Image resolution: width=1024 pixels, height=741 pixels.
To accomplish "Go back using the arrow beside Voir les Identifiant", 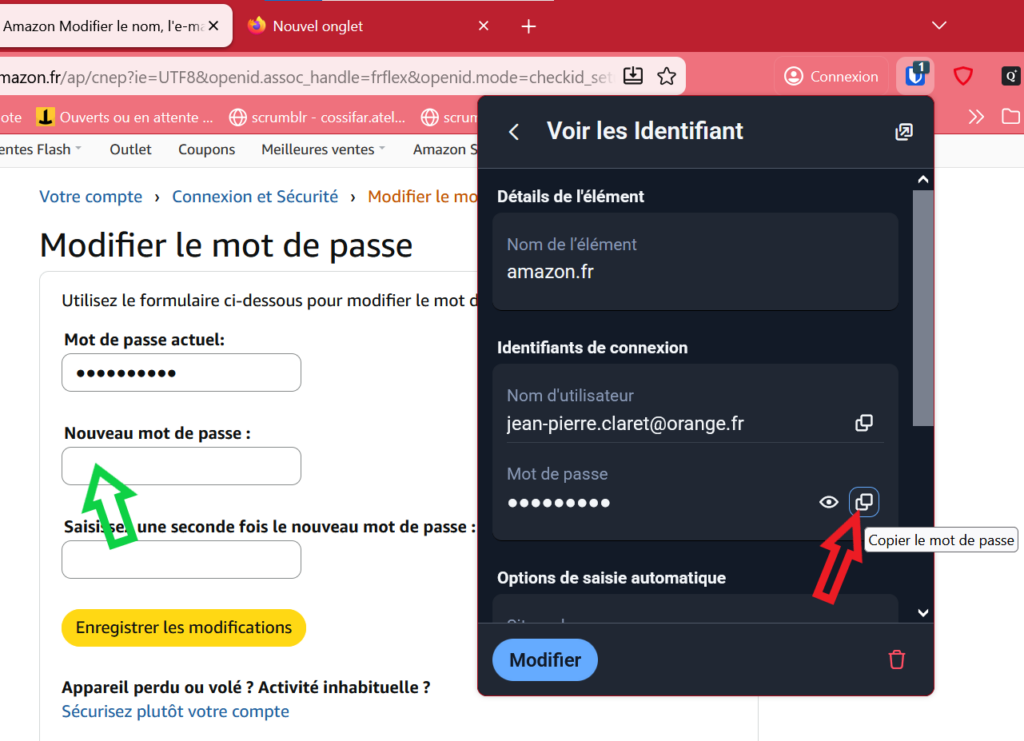I will [x=514, y=132].
